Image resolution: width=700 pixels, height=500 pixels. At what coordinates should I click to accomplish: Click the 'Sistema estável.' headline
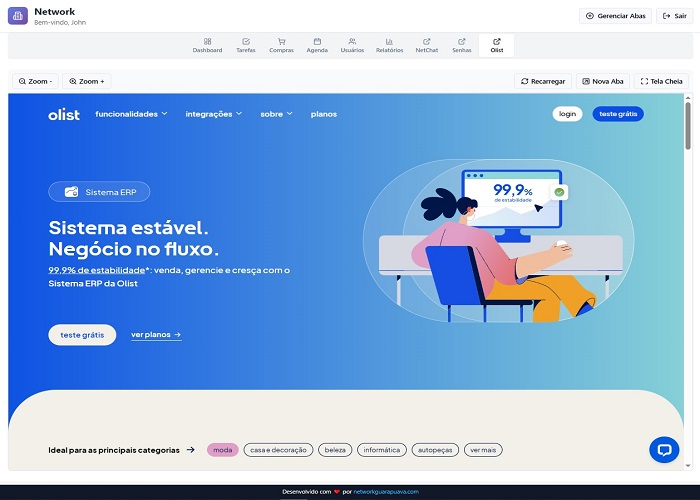click(x=128, y=228)
